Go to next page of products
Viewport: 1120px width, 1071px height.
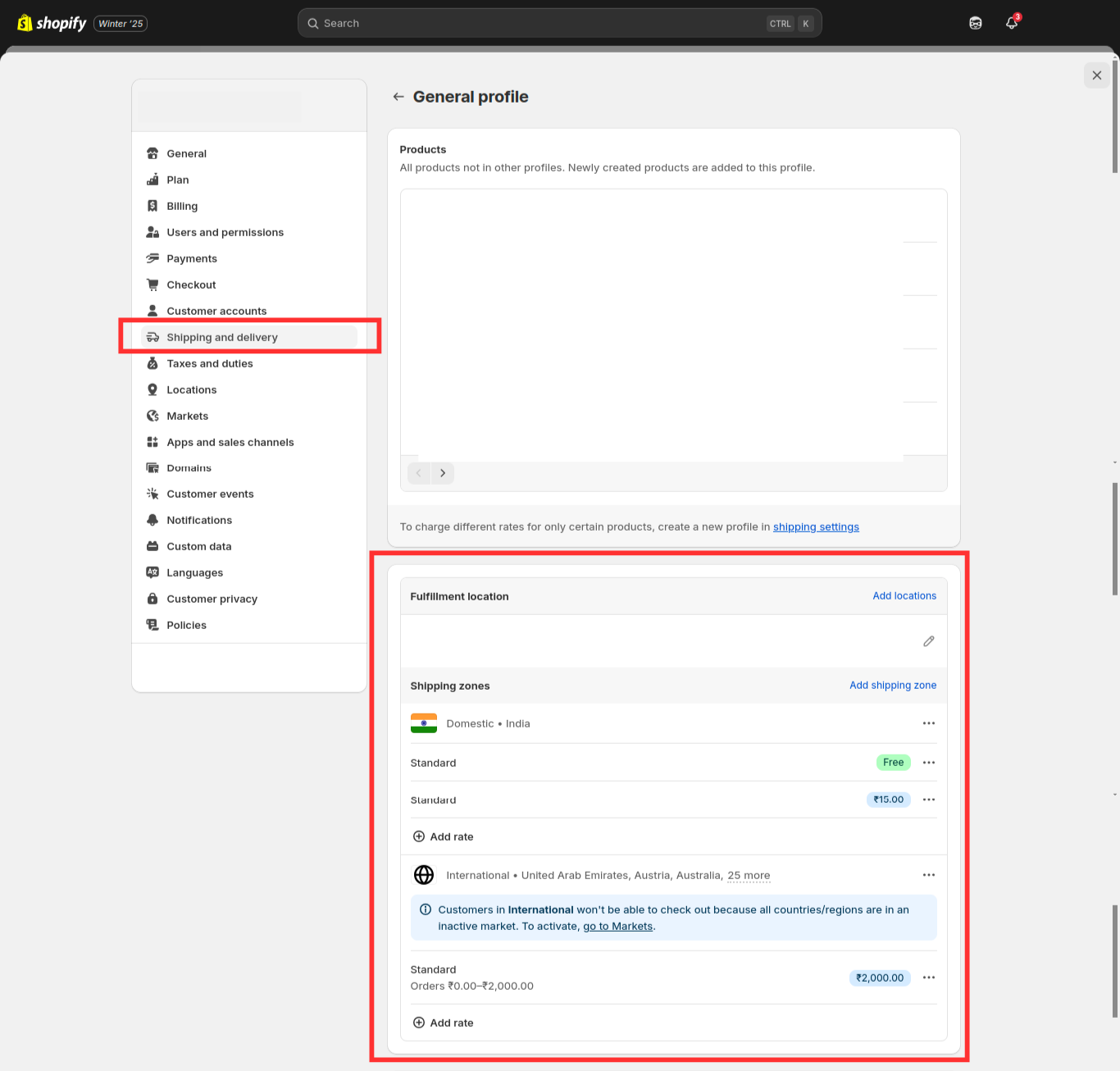point(443,473)
